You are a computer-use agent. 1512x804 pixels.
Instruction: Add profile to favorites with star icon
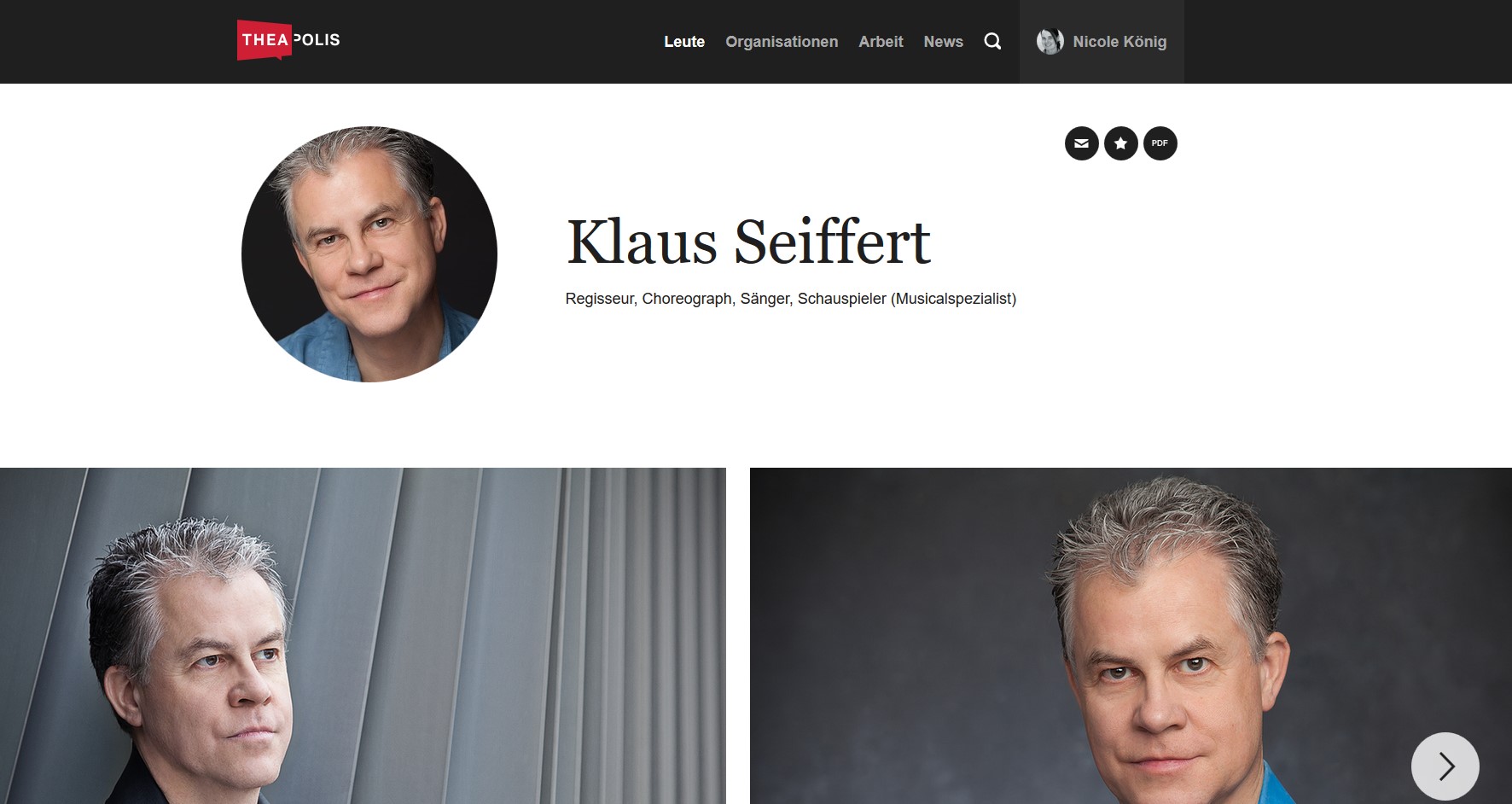point(1120,143)
